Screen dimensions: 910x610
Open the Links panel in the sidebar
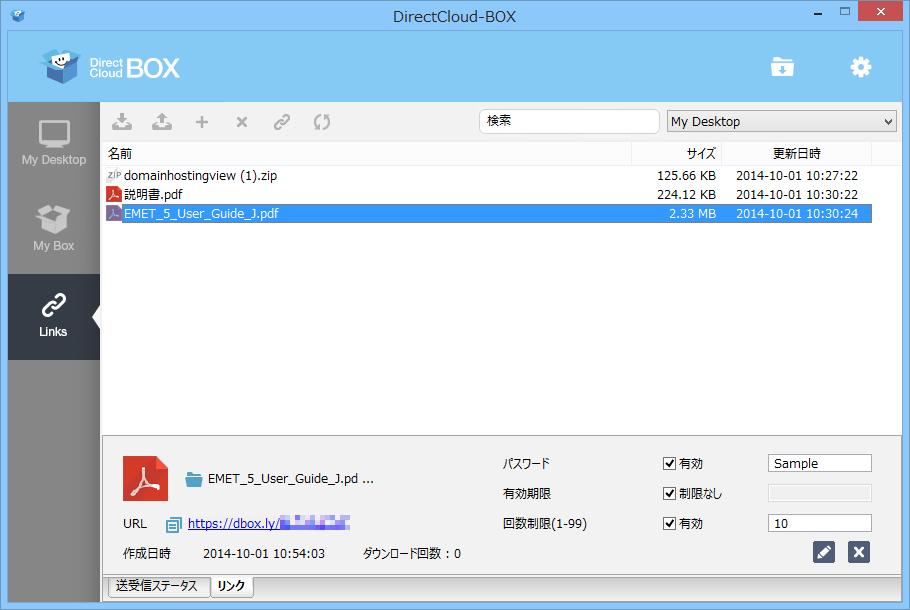(x=52, y=313)
